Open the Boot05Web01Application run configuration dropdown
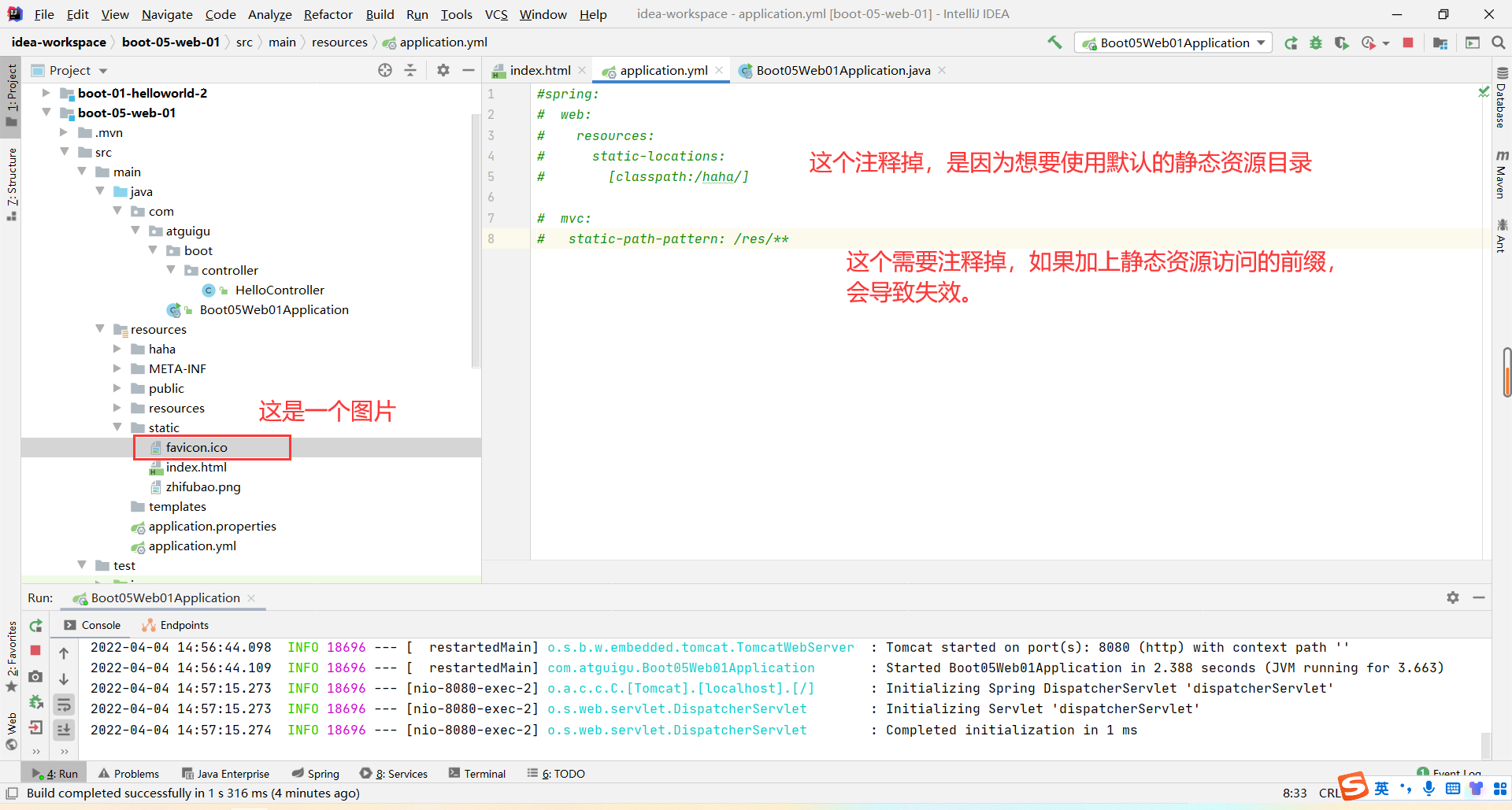 click(x=1173, y=43)
